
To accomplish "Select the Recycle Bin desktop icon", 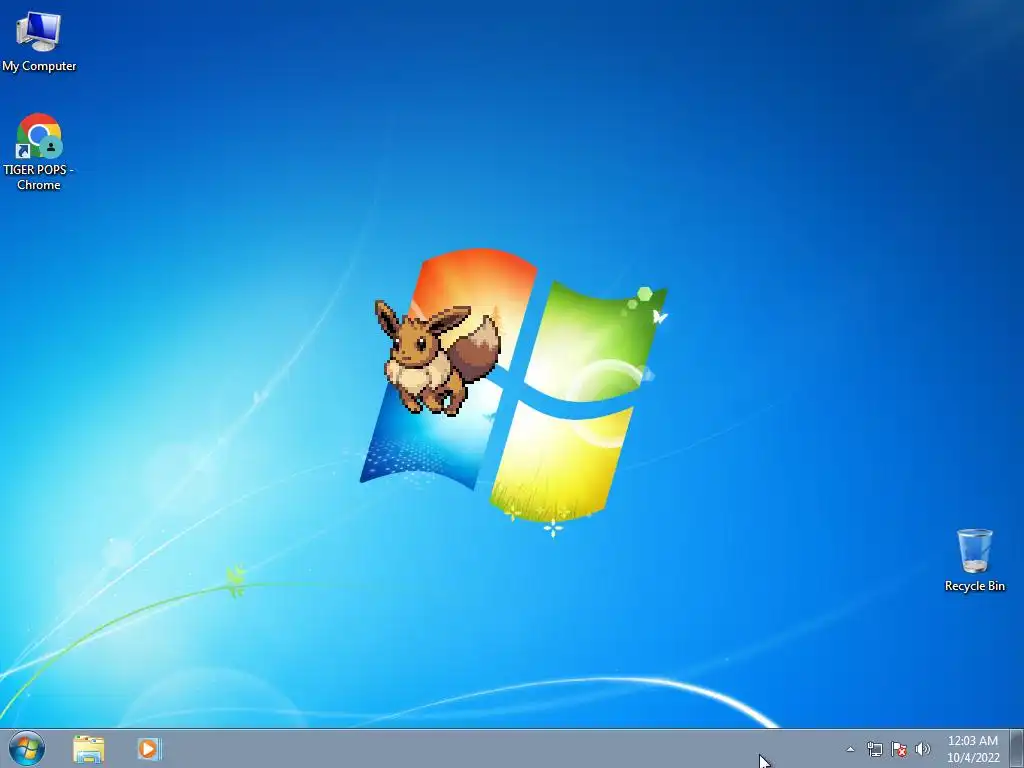I will [x=974, y=560].
